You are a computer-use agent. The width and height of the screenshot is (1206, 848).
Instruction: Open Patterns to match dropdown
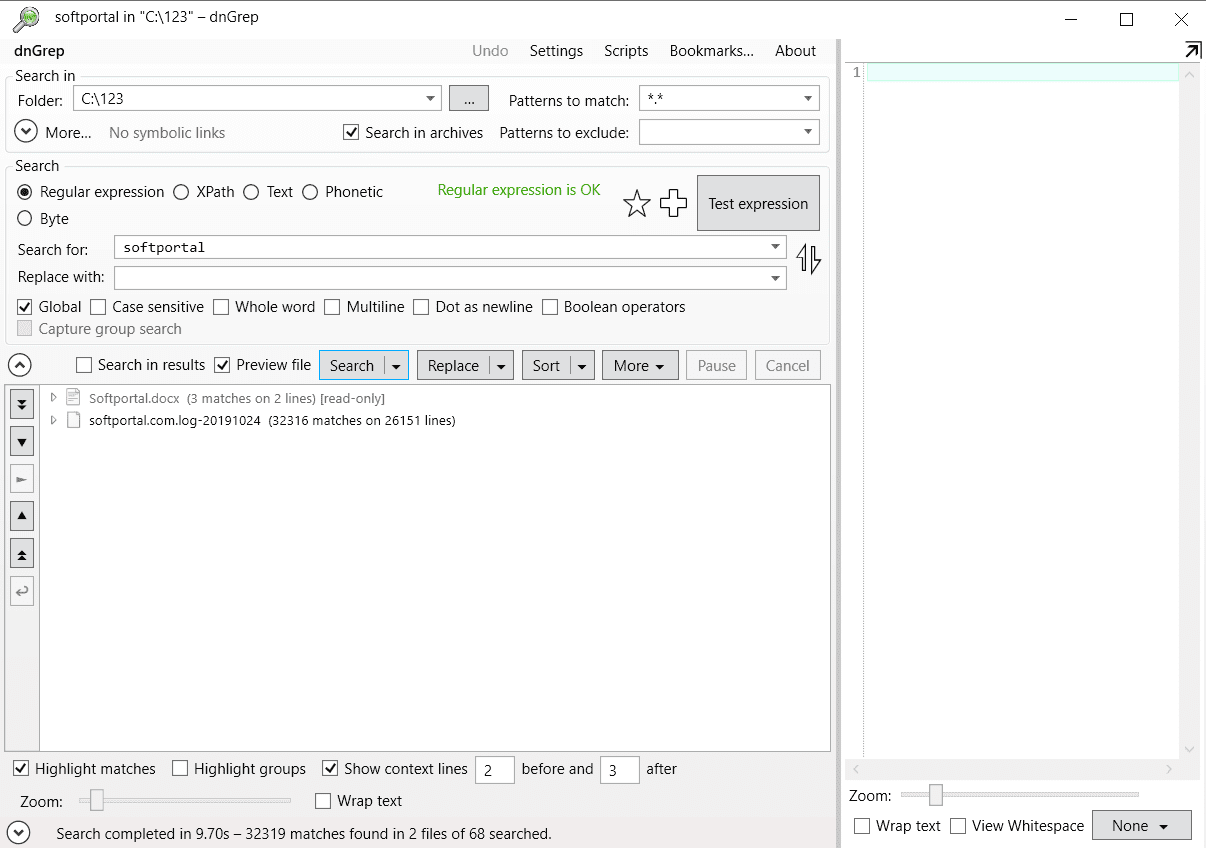(808, 98)
